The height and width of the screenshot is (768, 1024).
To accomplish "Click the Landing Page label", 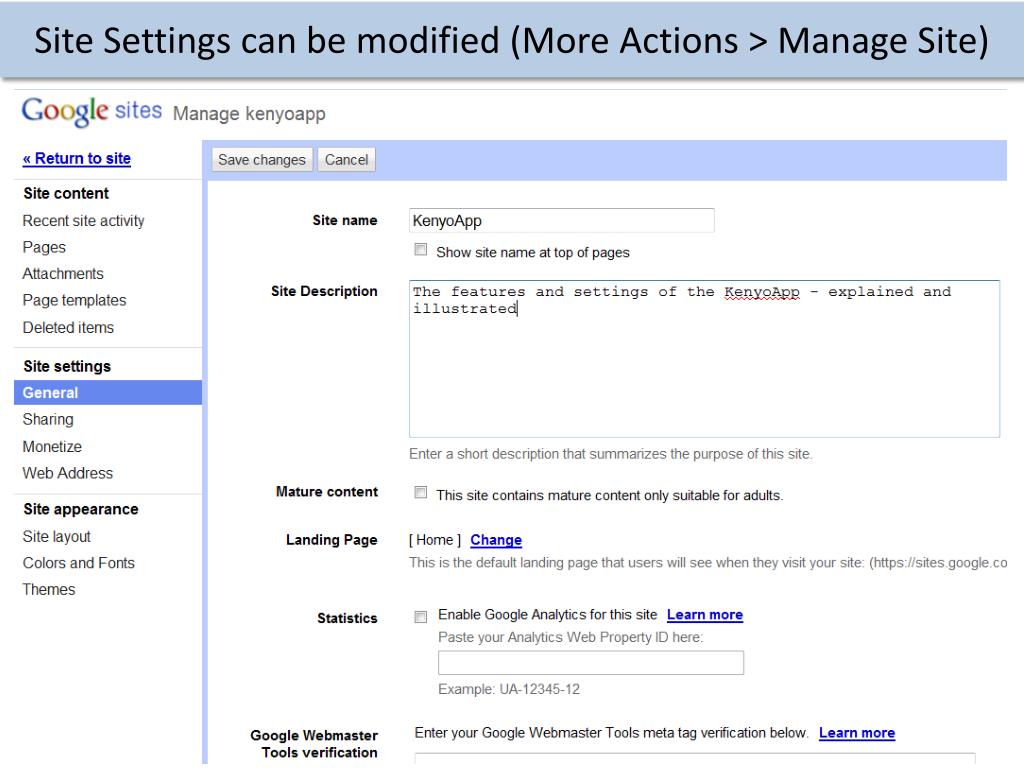I will tap(332, 540).
